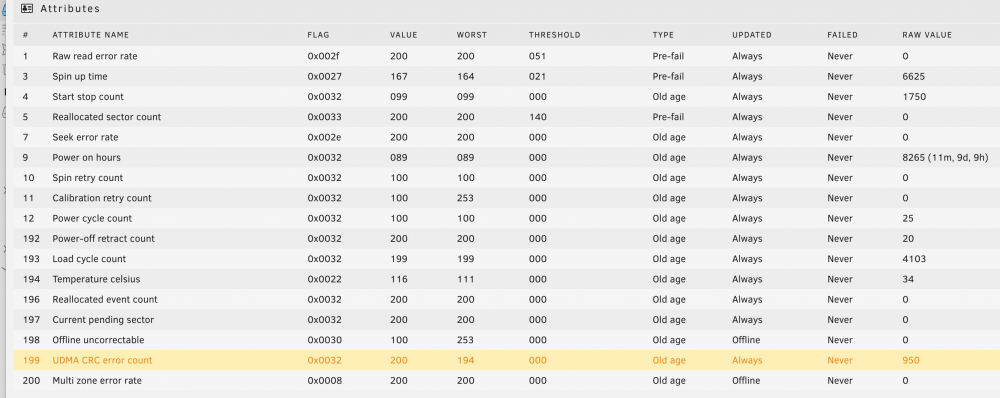Screen dimensions: 1000x398
Task: Click the Offline uncorrectable attribute name
Action: 98,340
